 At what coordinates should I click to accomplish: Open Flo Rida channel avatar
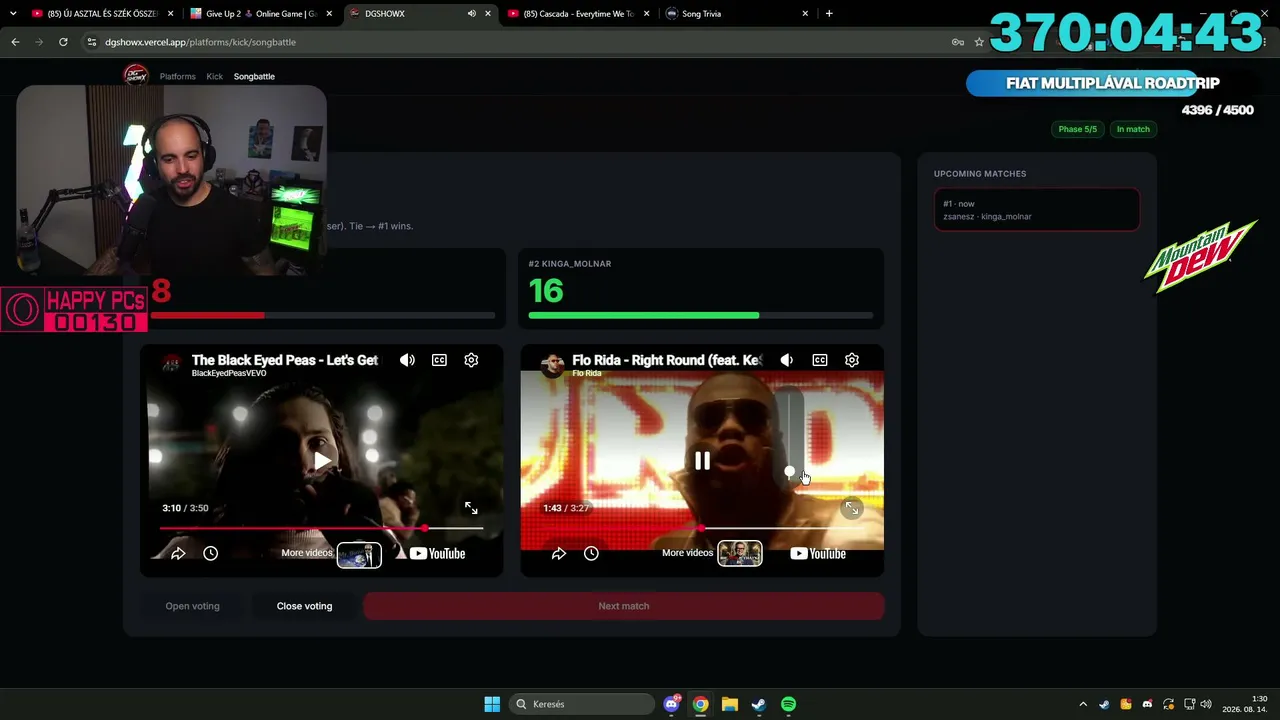click(552, 364)
